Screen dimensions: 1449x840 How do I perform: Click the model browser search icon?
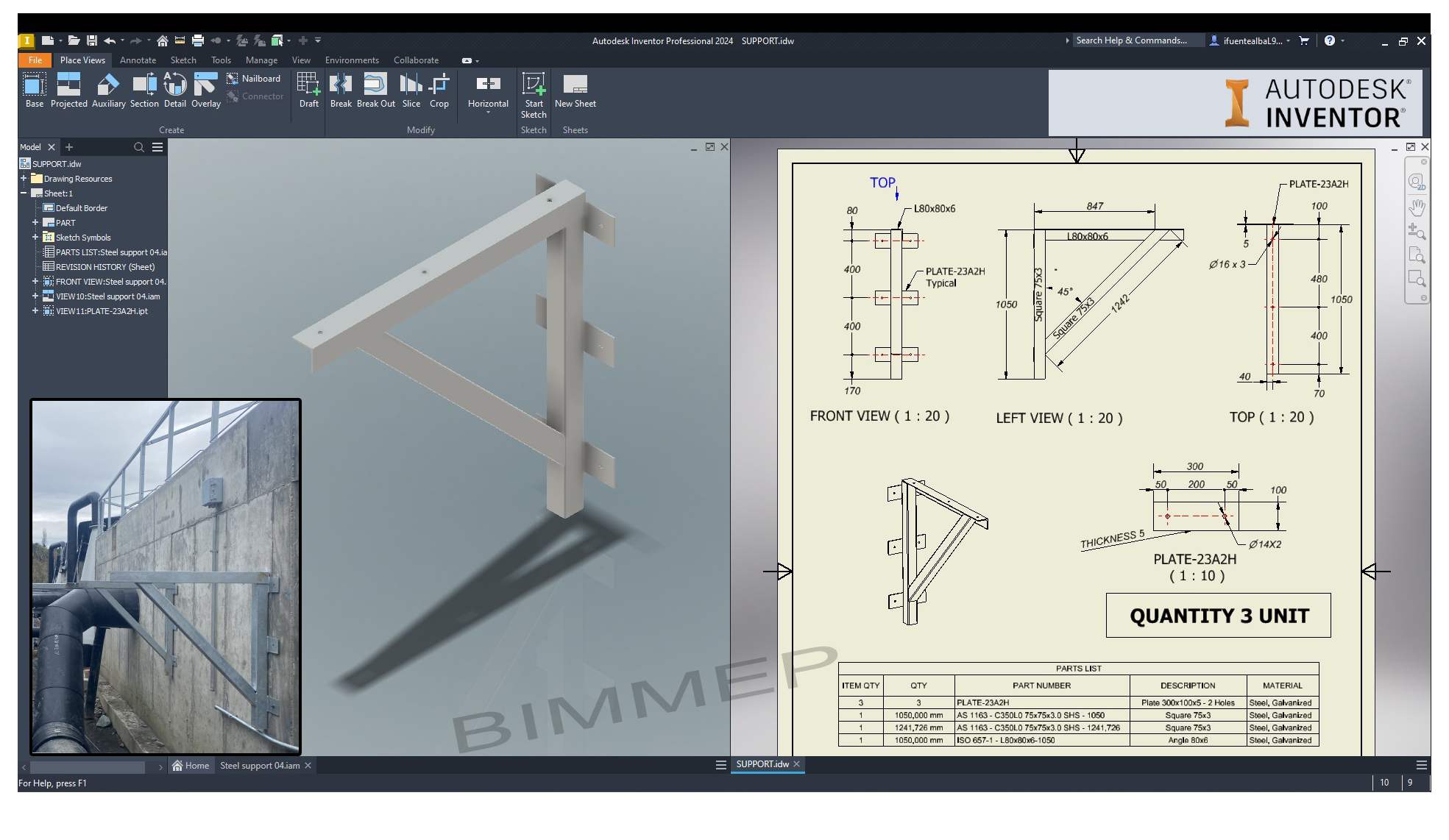point(138,147)
